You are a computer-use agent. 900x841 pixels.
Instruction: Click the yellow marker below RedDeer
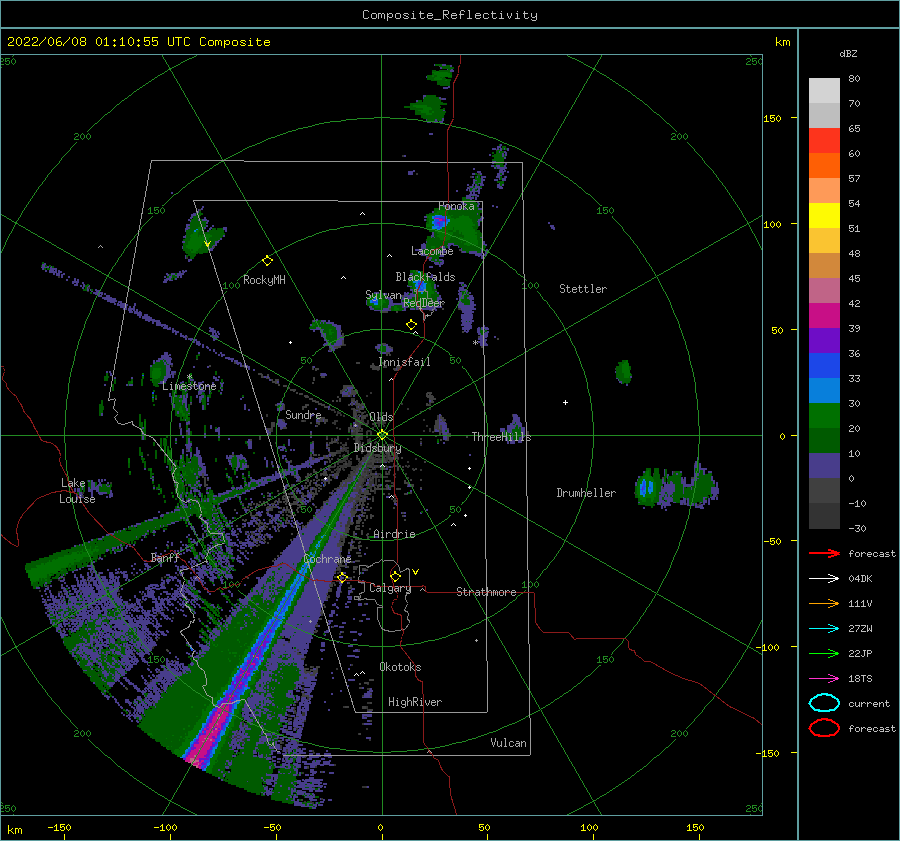pyautogui.click(x=411, y=325)
